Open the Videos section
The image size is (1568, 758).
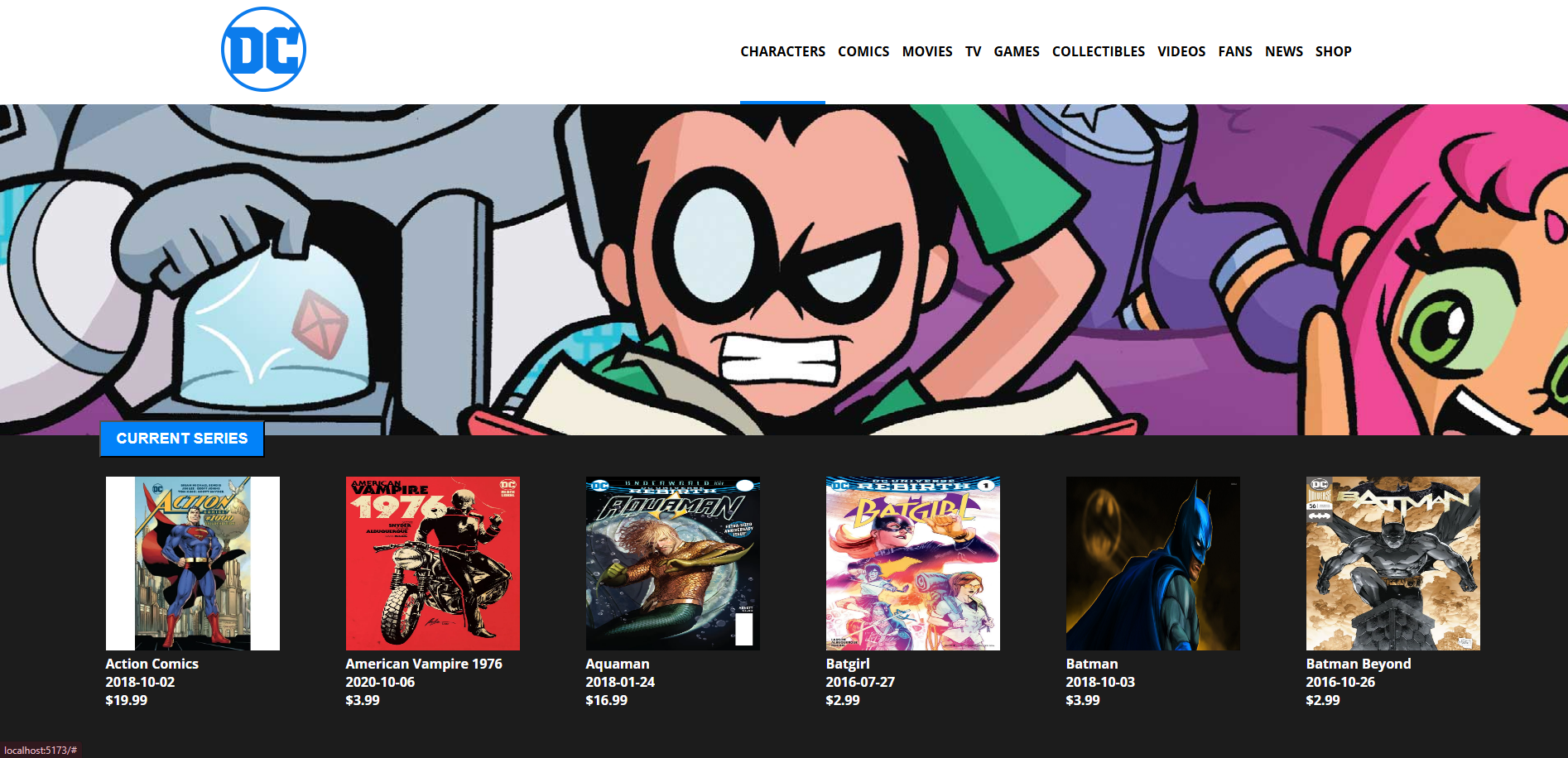click(1181, 51)
